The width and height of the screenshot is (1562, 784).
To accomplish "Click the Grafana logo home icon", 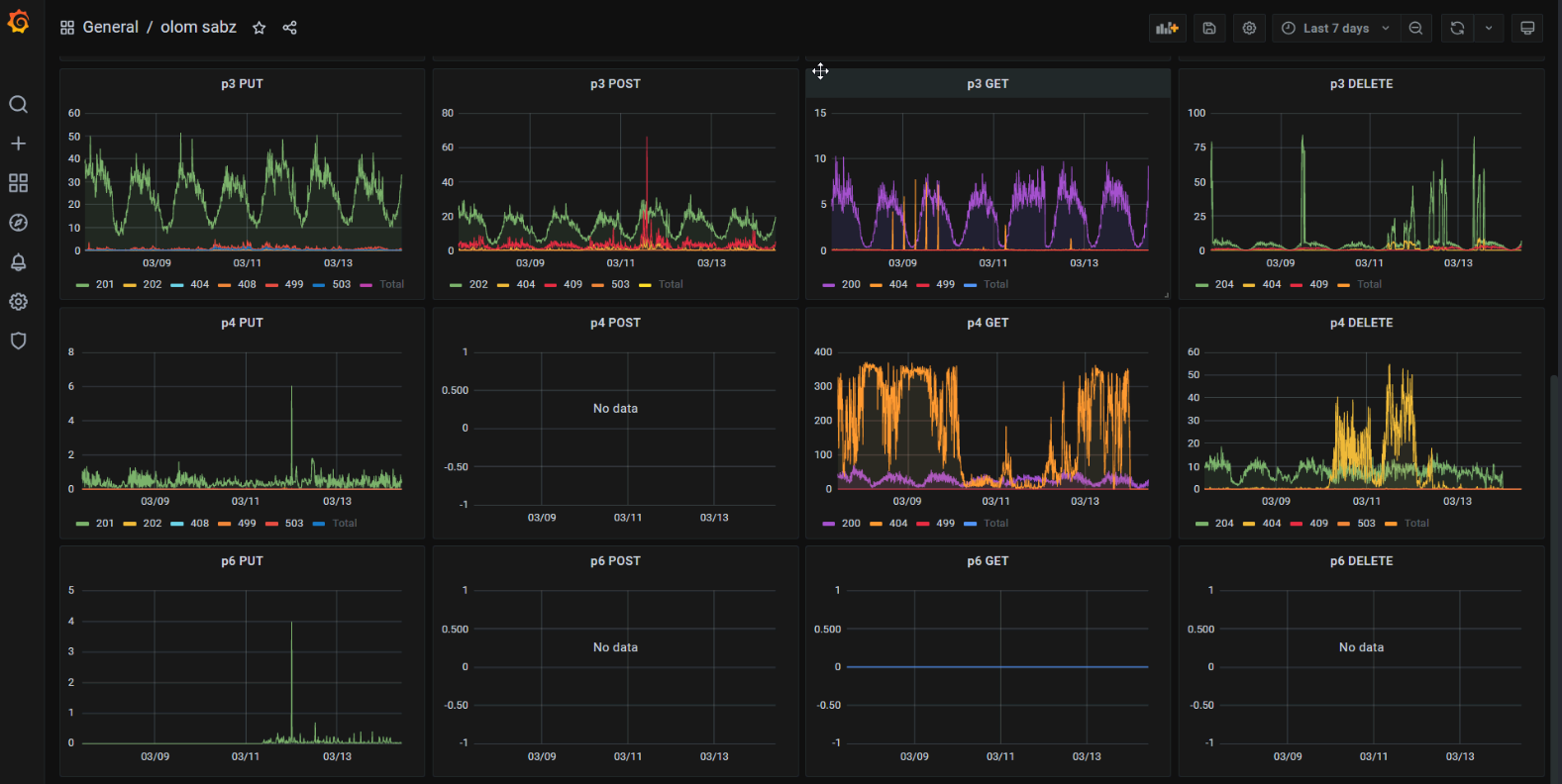I will (18, 22).
